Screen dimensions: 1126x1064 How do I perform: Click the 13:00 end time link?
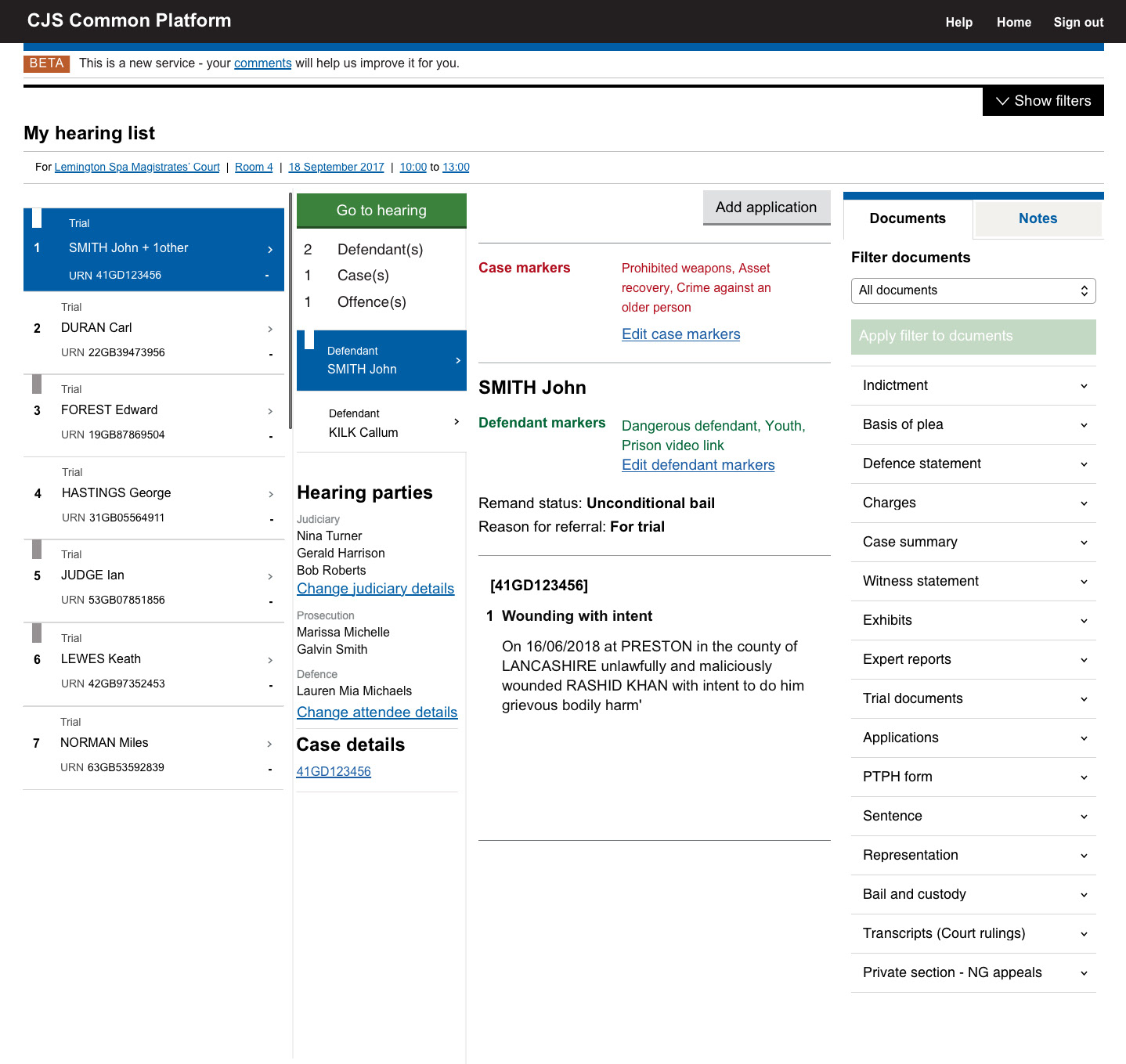456,167
